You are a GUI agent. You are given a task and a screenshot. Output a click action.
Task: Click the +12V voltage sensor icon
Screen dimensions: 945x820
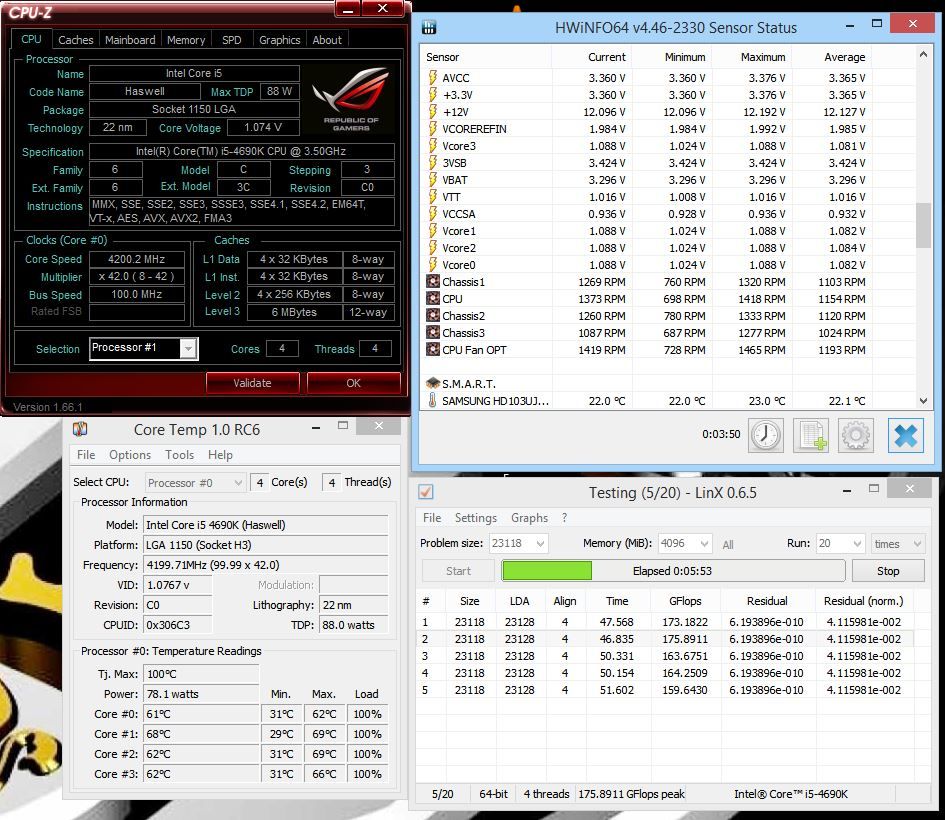point(433,111)
